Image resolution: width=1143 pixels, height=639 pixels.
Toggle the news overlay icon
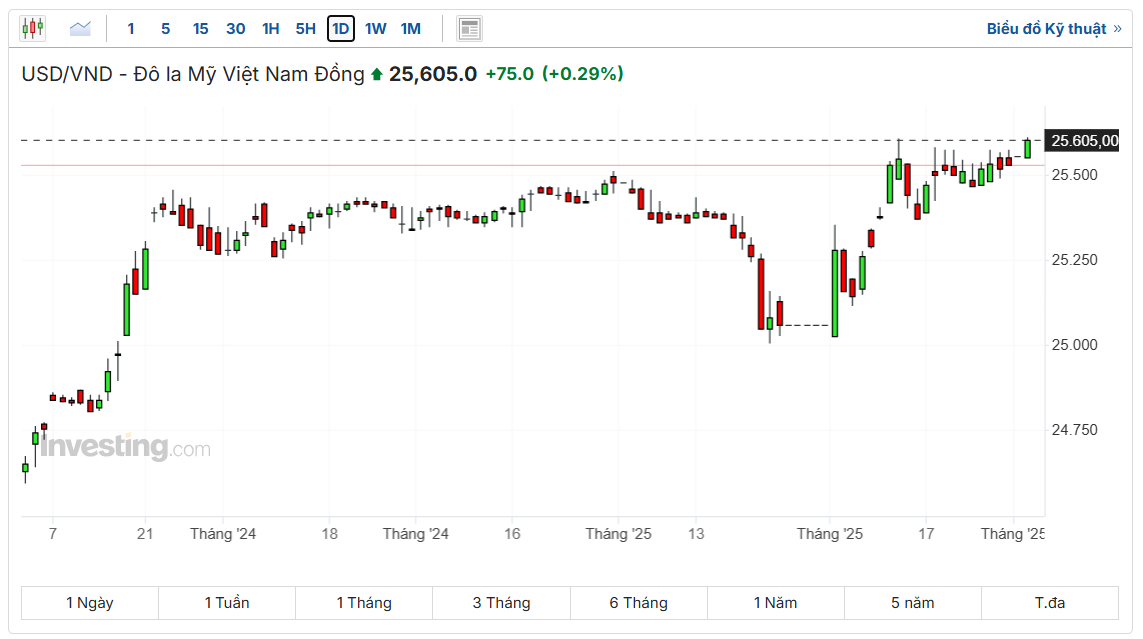469,28
